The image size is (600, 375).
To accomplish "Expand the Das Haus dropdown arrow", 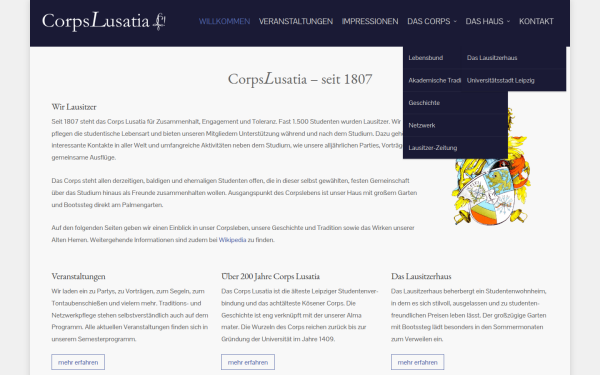I will pyautogui.click(x=508, y=21).
